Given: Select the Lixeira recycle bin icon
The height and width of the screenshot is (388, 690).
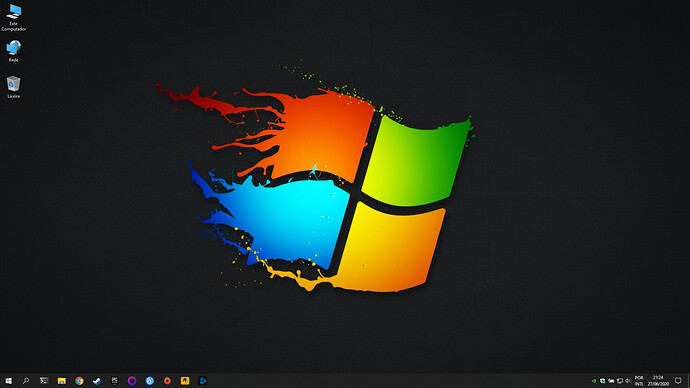Looking at the screenshot, I should point(14,87).
